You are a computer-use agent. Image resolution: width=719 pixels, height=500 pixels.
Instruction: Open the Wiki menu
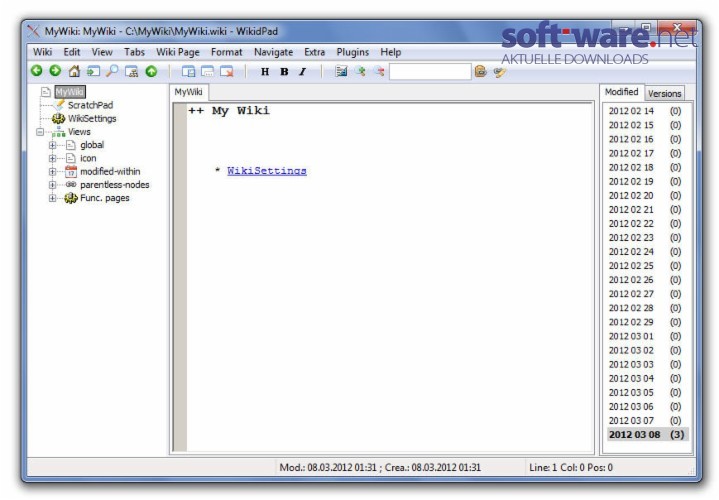point(42,52)
